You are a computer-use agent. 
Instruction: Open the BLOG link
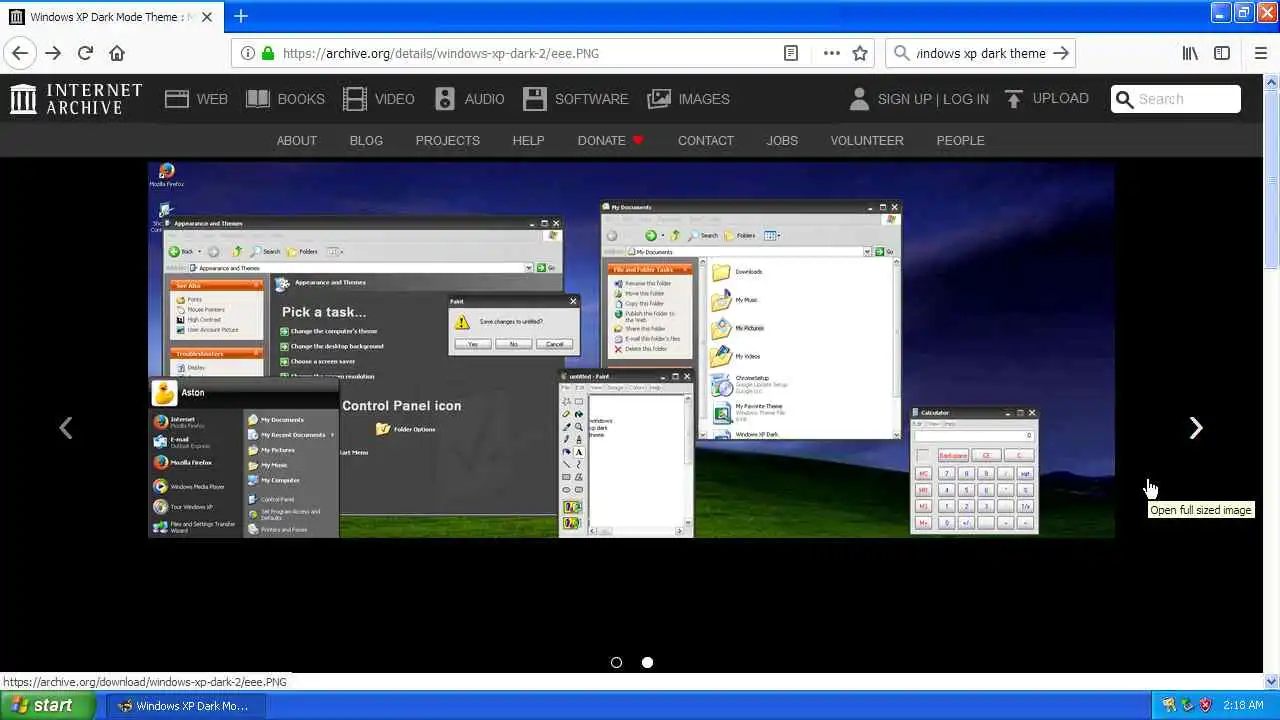point(366,140)
